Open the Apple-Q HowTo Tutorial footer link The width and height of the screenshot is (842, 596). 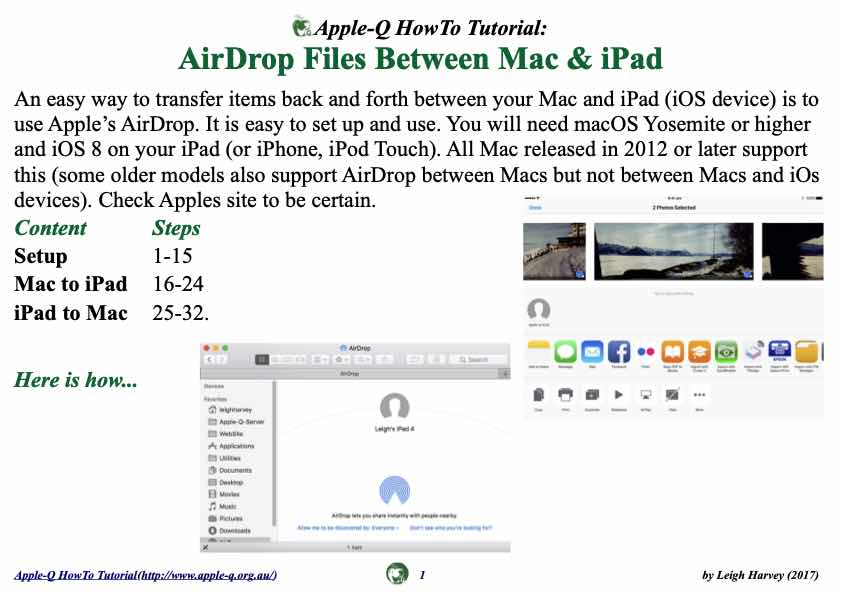146,575
